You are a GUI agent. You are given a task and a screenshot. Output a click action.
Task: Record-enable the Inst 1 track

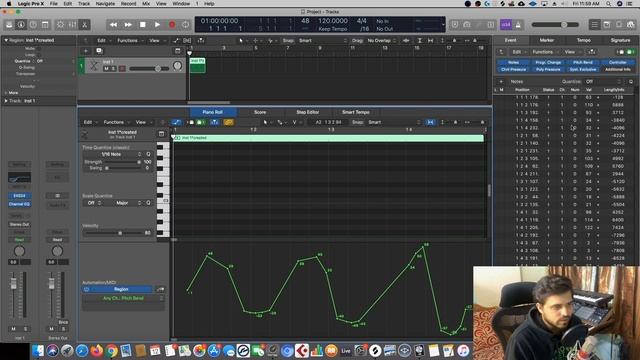[122, 69]
